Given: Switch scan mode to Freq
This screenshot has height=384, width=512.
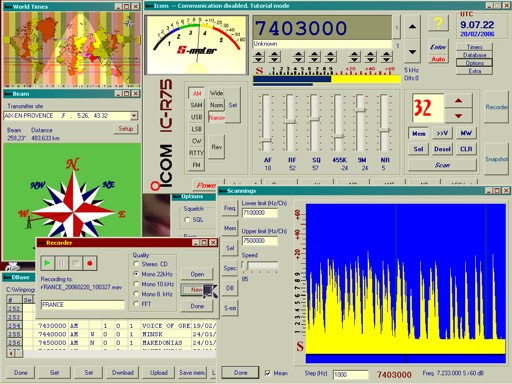Looking at the screenshot, I should pos(230,208).
